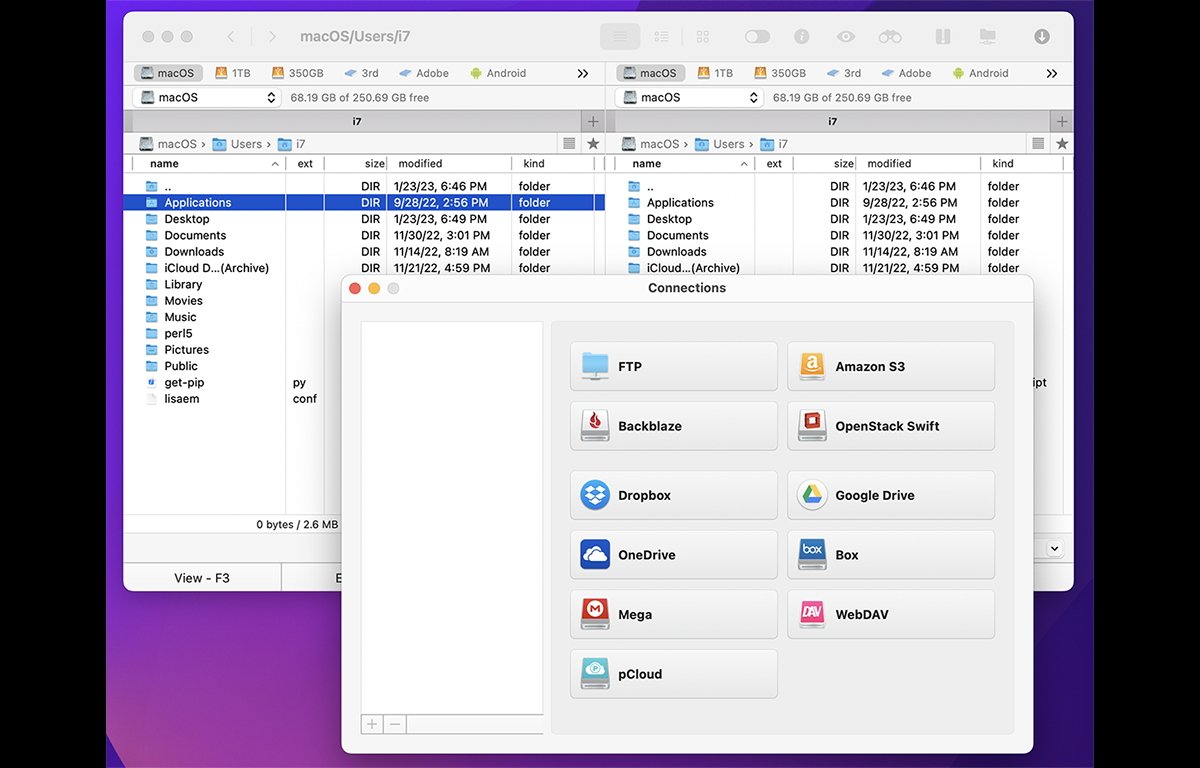Image resolution: width=1200 pixels, height=768 pixels.
Task: Toggle the hidden files switch in toolbar
Action: point(757,37)
